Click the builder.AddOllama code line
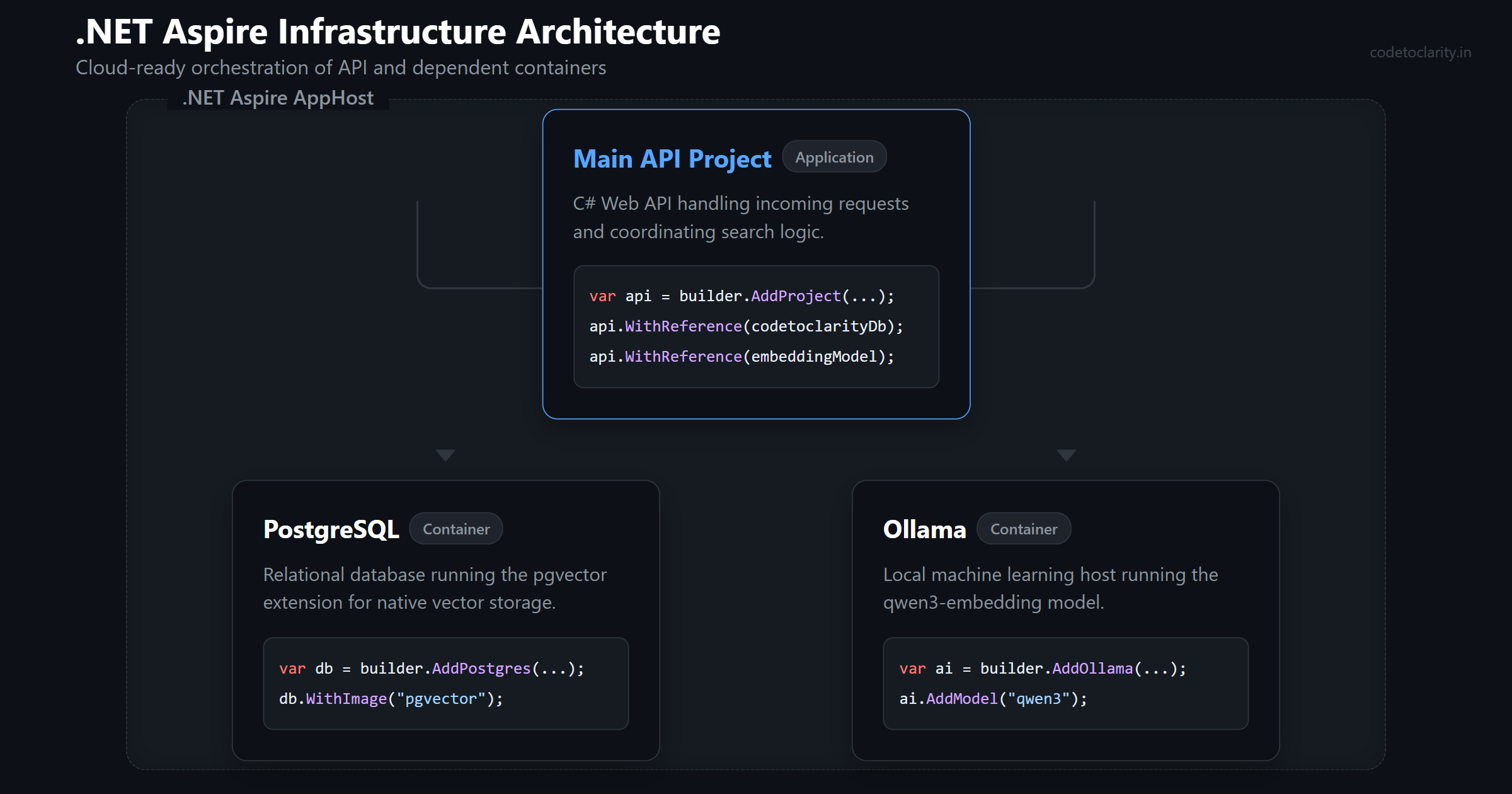The width and height of the screenshot is (1512, 794). [1043, 669]
